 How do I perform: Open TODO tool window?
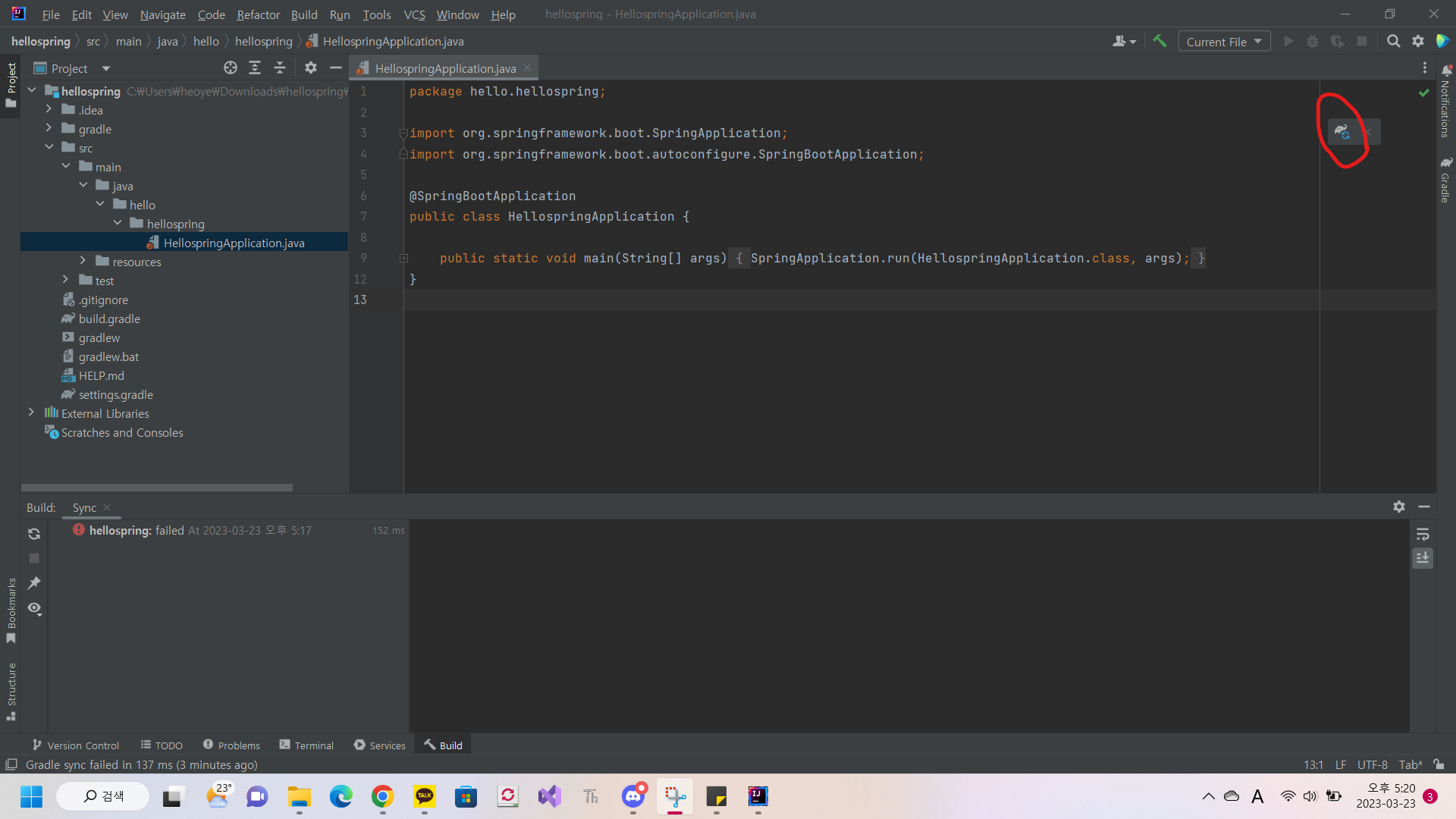point(162,745)
